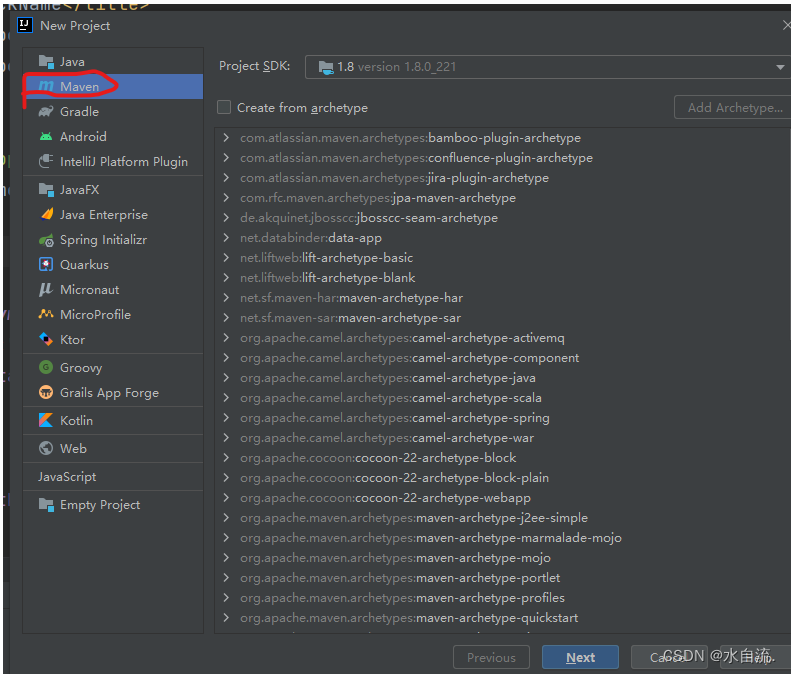Choose Kotlin project type
This screenshot has width=791, height=674.
point(113,420)
